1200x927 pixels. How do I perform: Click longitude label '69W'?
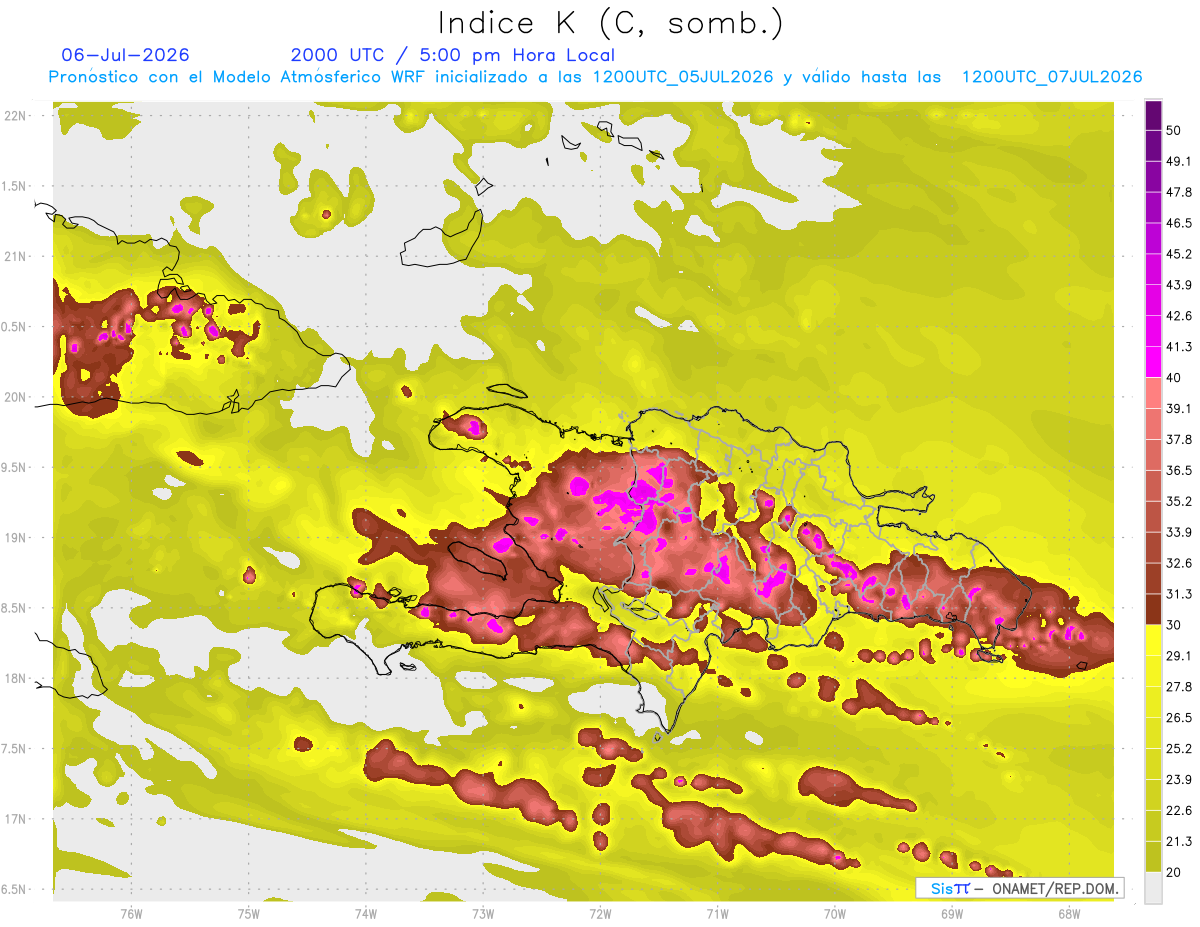[952, 914]
